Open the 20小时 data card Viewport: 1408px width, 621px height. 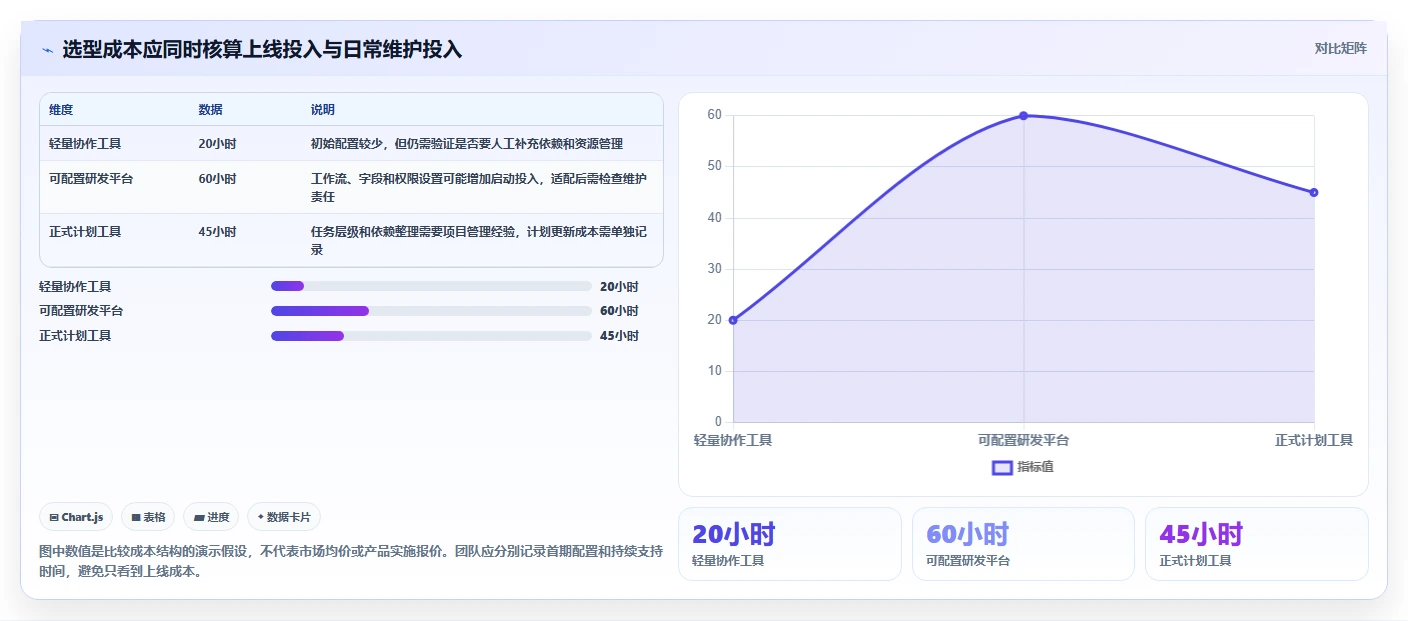coord(790,544)
